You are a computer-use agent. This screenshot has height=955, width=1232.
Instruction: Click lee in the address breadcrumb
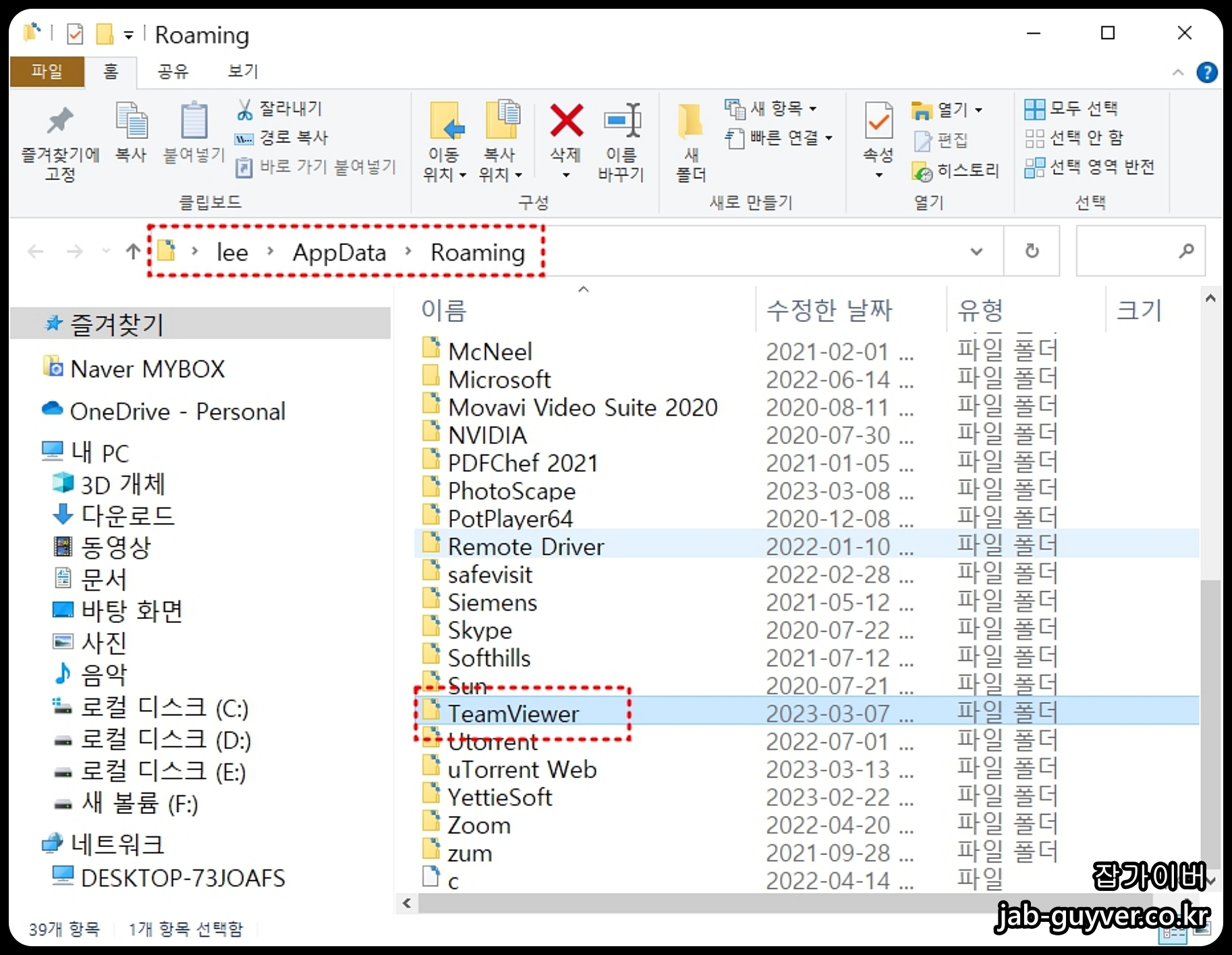point(232,252)
